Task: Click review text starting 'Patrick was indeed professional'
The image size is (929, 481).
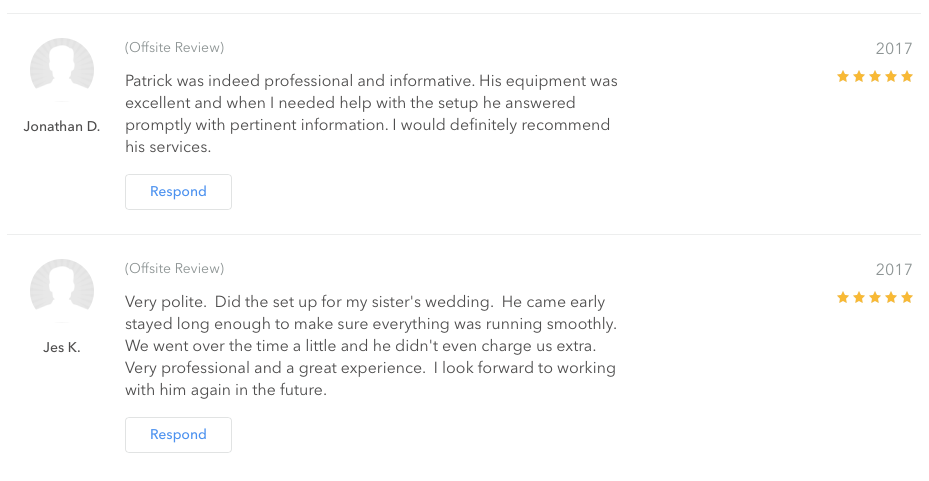Action: pyautogui.click(x=371, y=114)
